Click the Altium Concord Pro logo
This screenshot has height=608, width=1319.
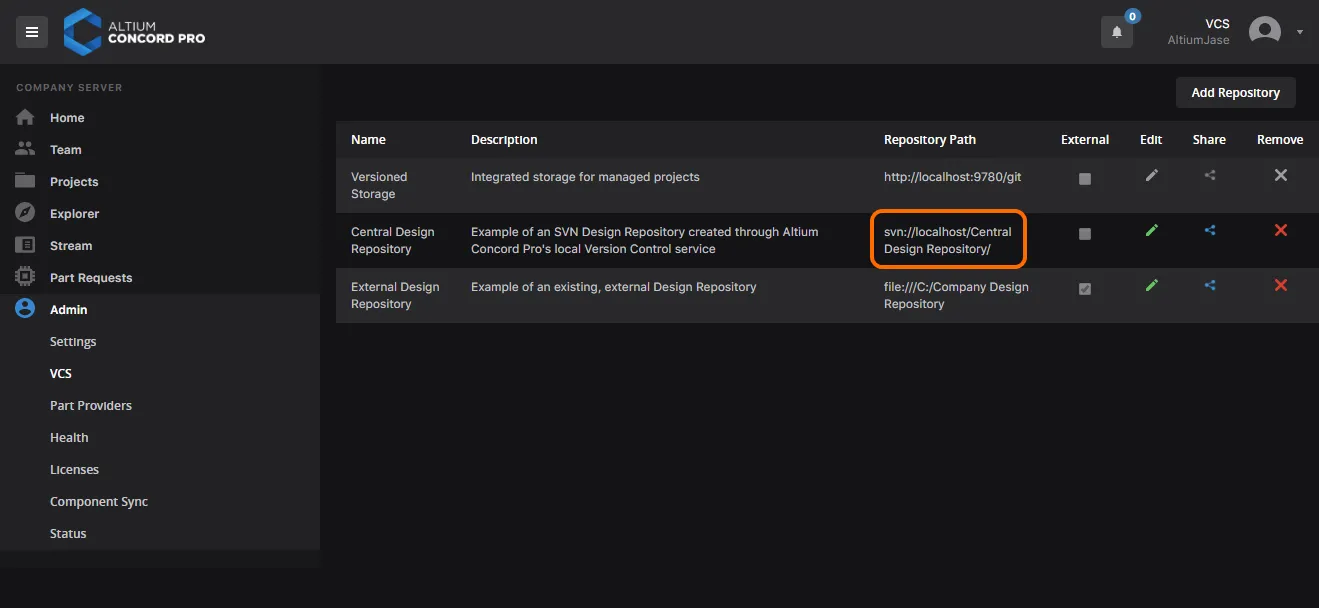pos(134,32)
